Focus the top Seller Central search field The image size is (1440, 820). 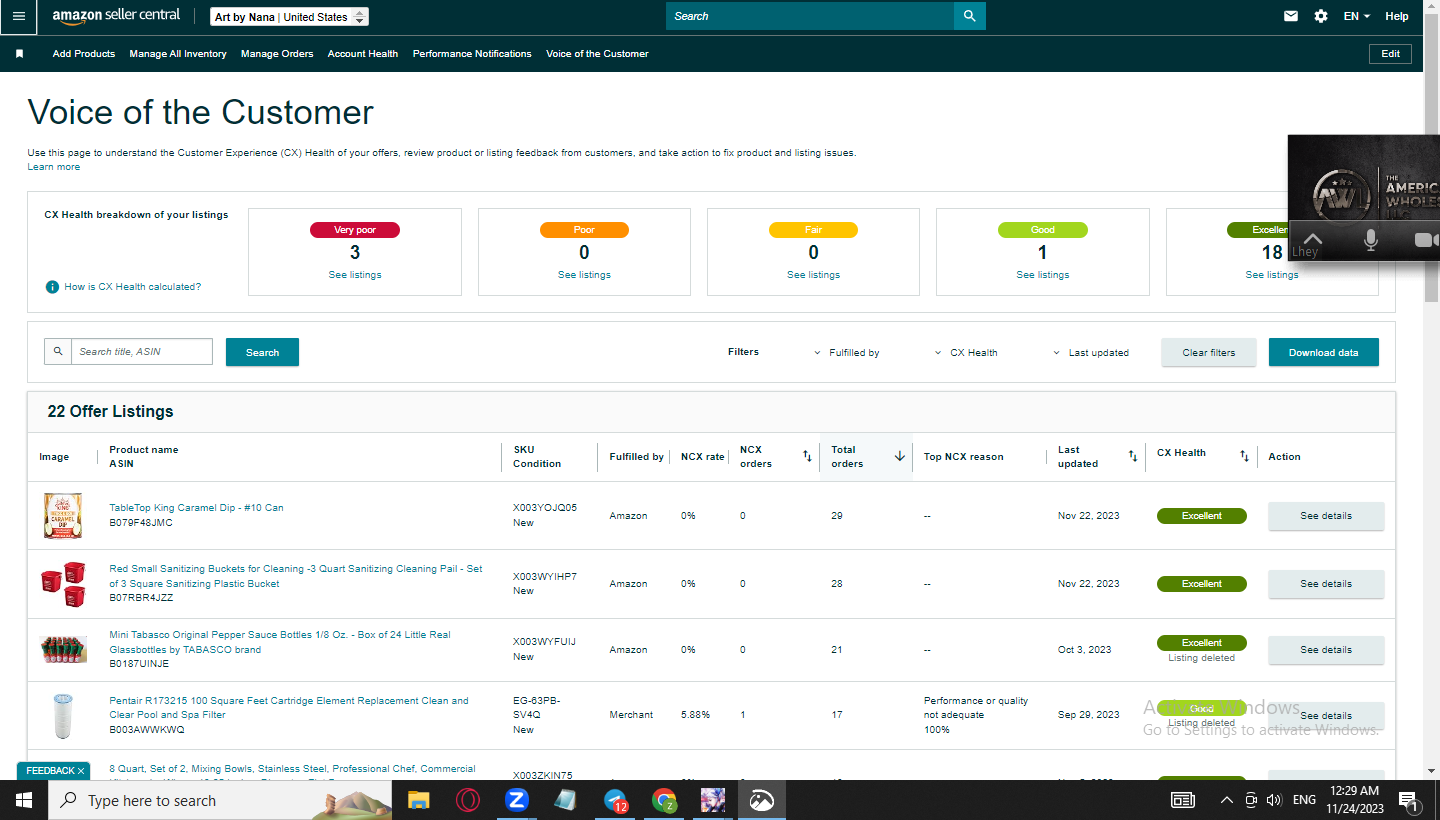point(810,16)
